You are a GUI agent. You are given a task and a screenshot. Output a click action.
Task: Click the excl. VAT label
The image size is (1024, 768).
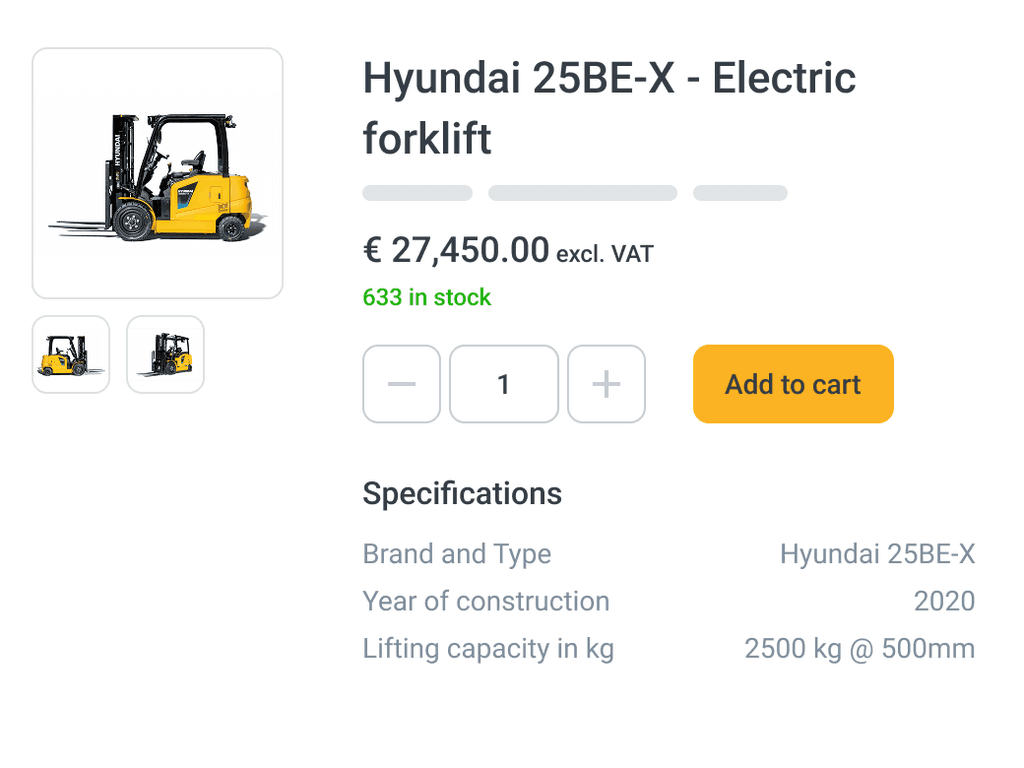[604, 254]
